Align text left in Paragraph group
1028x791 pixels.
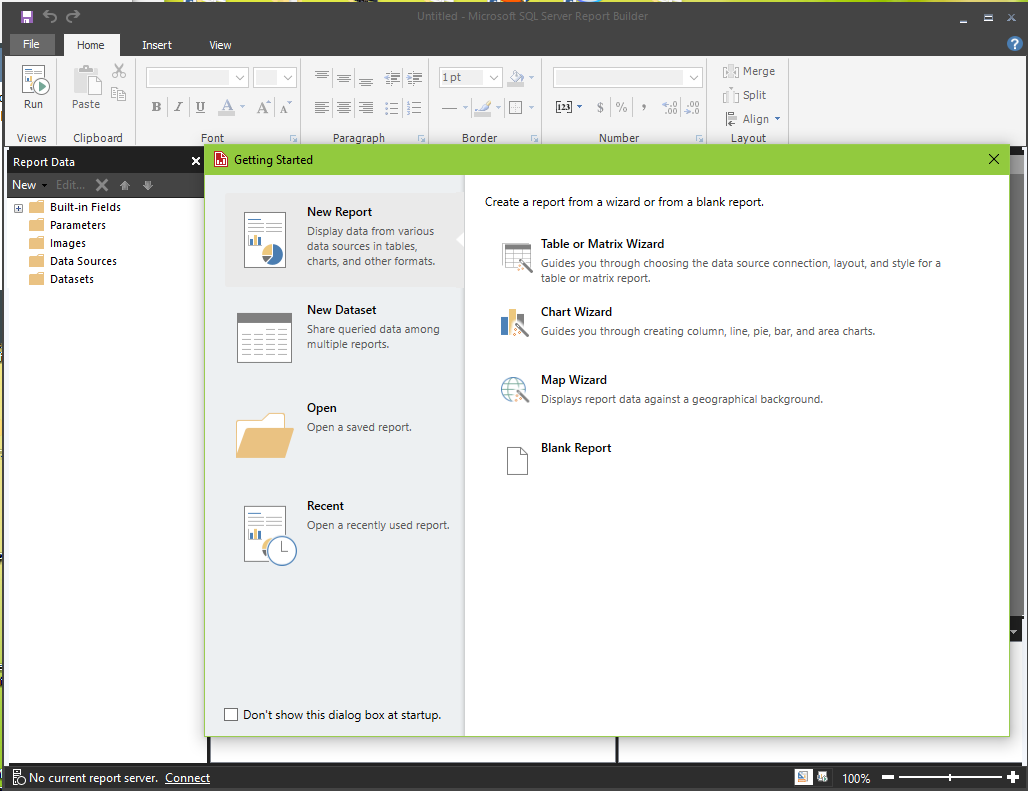click(321, 107)
